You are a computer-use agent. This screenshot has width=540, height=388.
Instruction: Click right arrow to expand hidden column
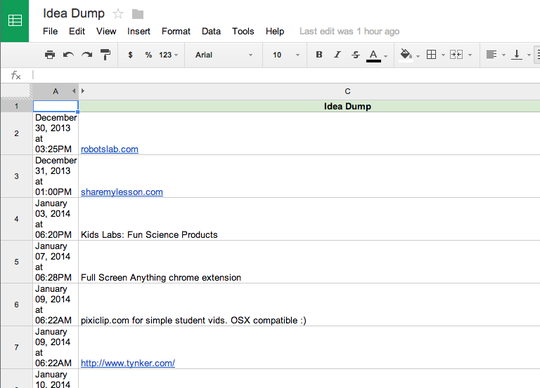pos(83,91)
